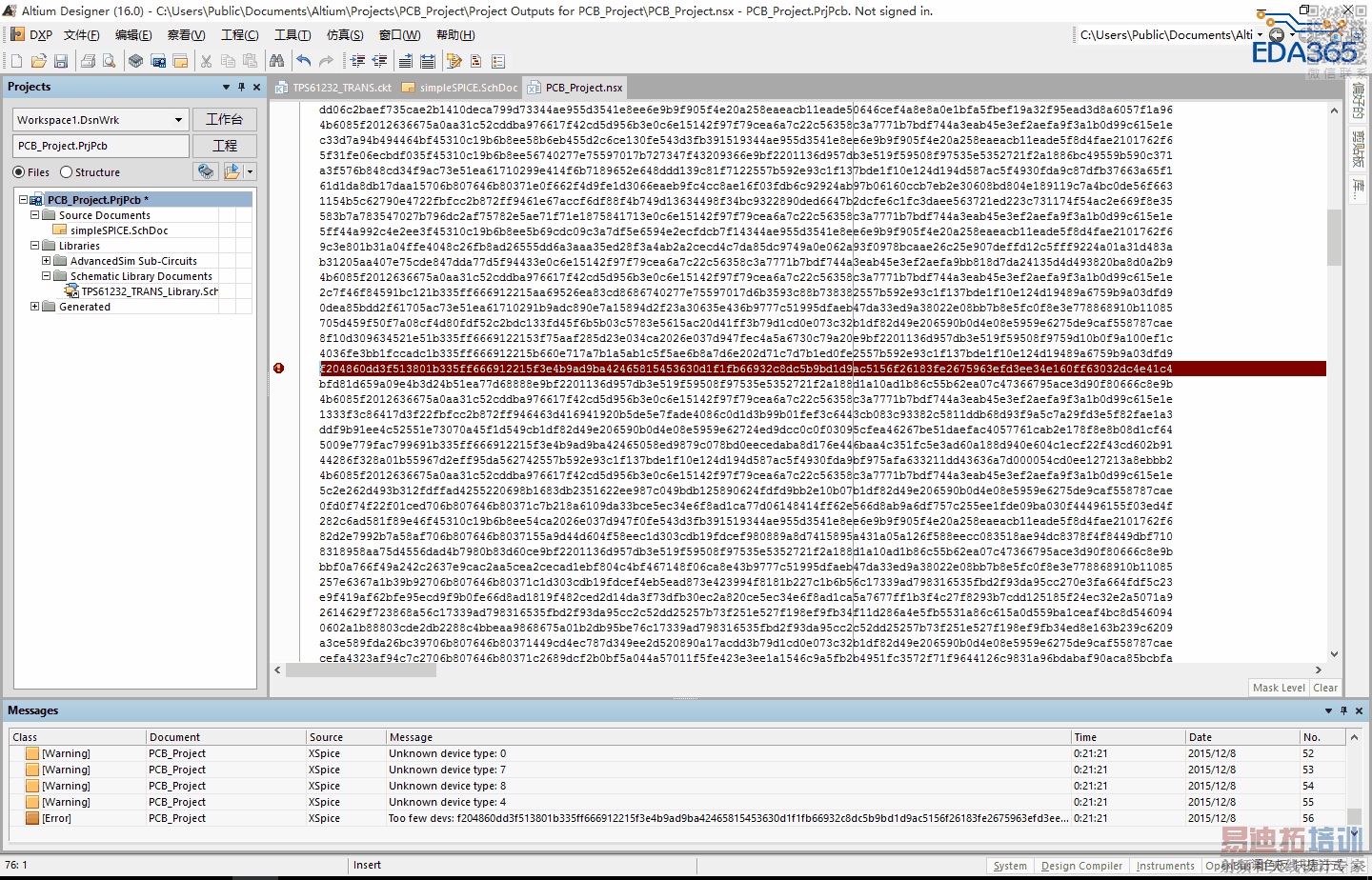
Task: Open the dropdown arrow beside the folder export icon
Action: tap(250, 171)
